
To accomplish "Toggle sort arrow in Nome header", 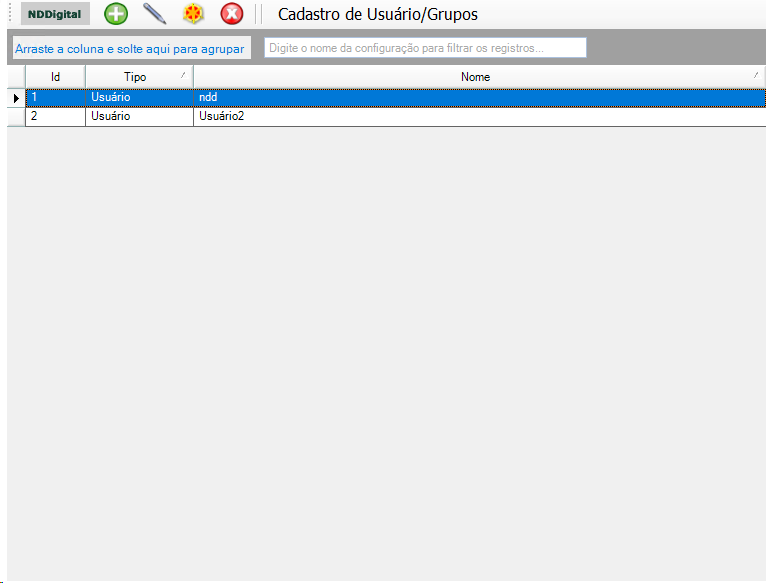I will click(x=756, y=75).
